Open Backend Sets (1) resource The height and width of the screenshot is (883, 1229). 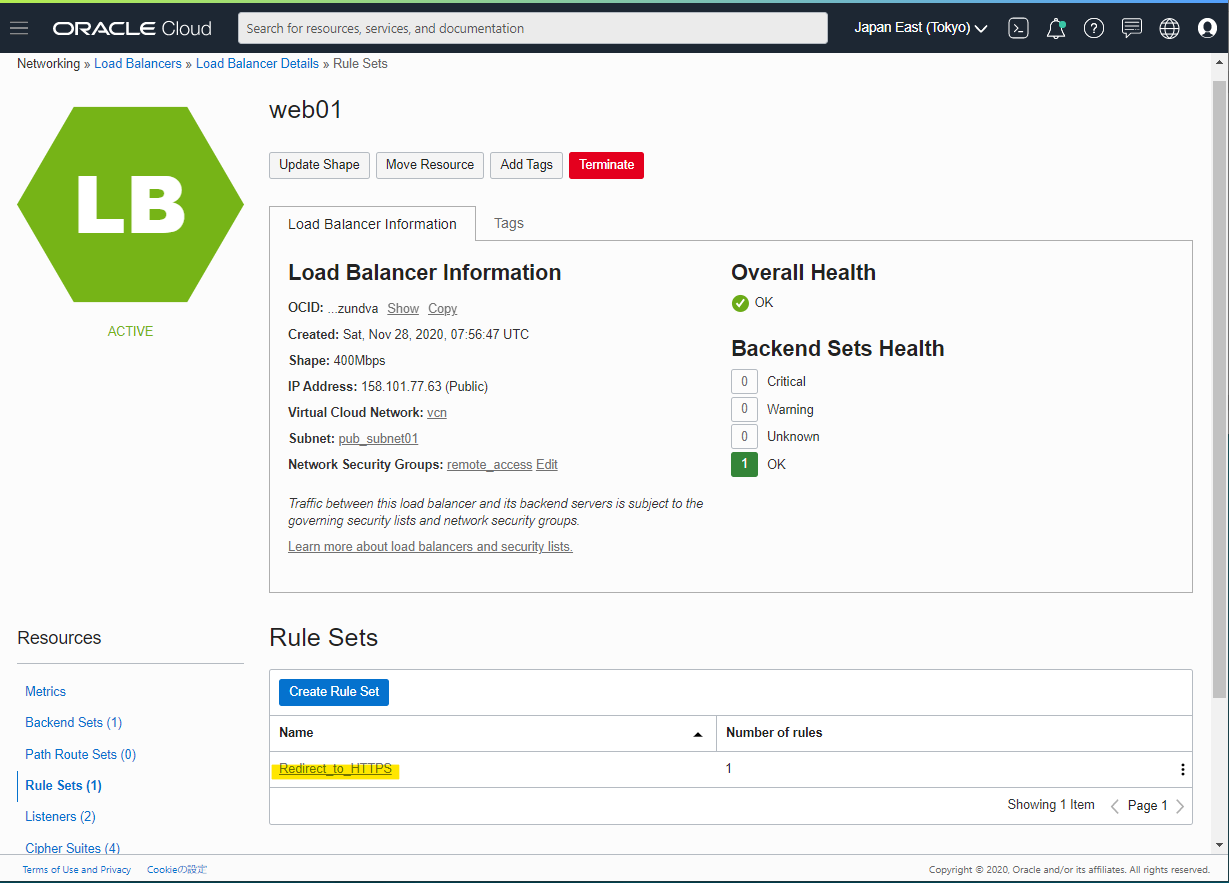click(73, 723)
